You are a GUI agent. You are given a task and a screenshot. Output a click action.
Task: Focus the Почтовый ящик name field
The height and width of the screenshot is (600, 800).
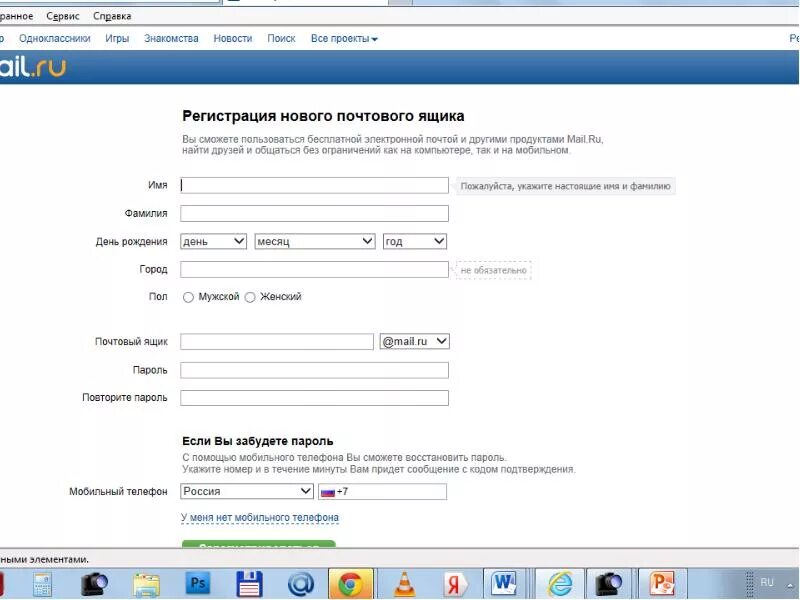click(x=277, y=341)
